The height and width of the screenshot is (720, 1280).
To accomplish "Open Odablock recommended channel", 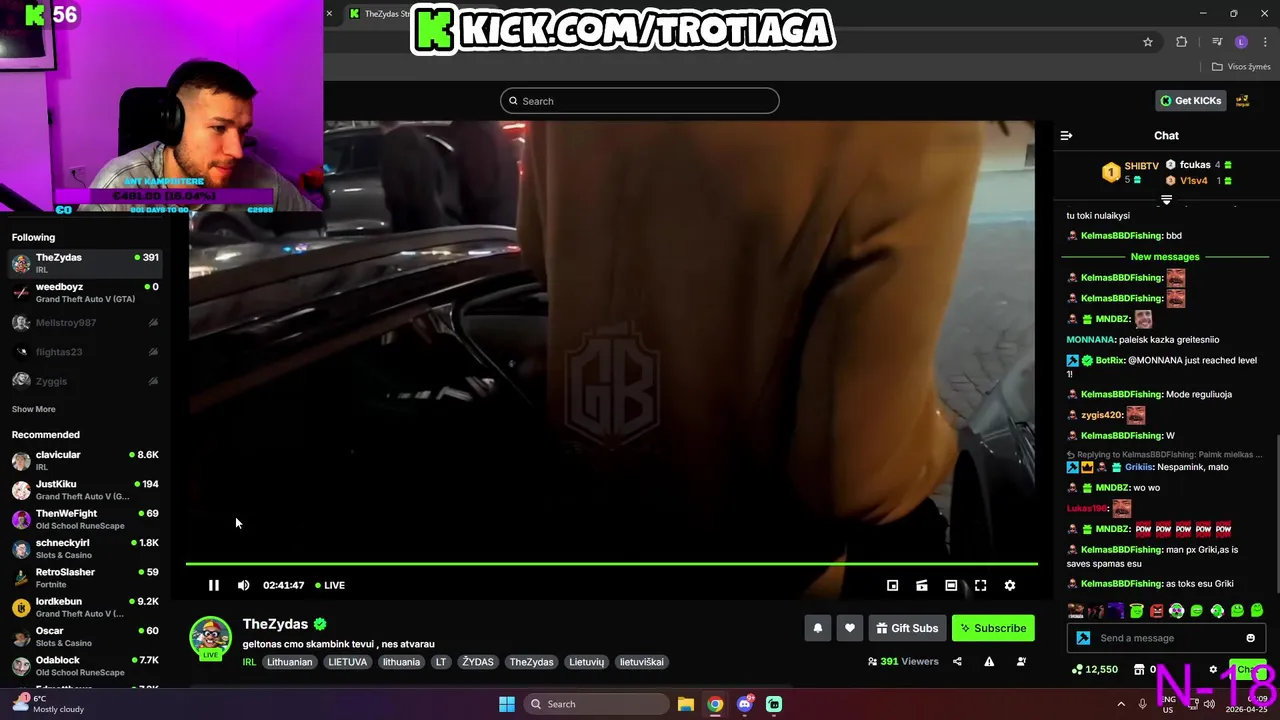I will tap(85, 665).
